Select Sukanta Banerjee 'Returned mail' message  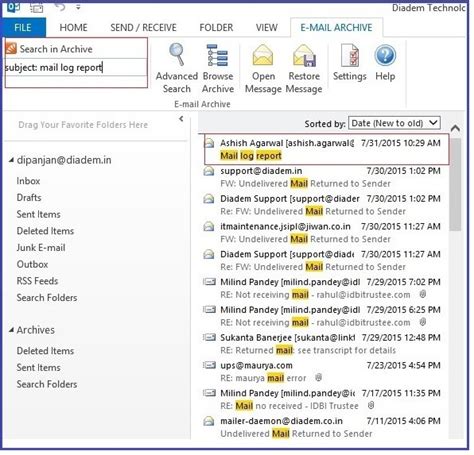(323, 344)
